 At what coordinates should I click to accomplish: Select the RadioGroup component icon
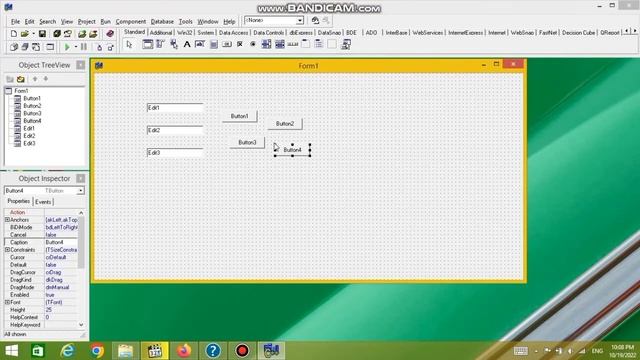coord(319,44)
